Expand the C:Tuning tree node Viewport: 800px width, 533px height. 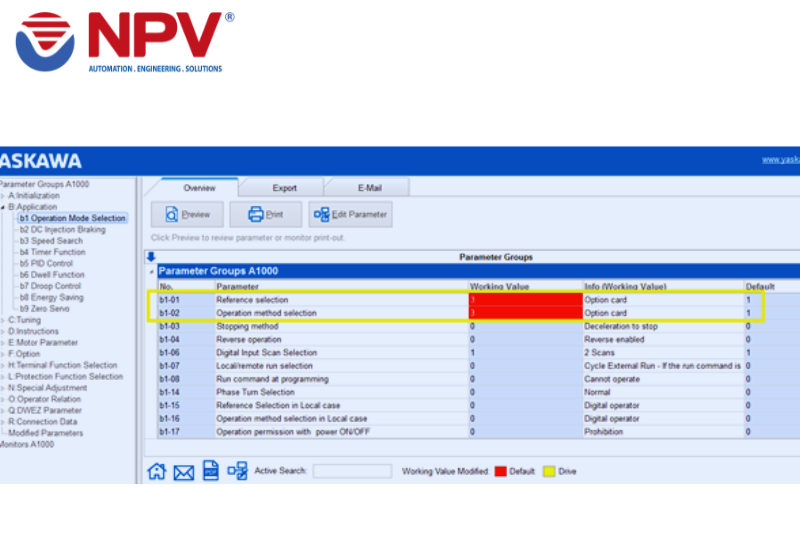[3, 319]
